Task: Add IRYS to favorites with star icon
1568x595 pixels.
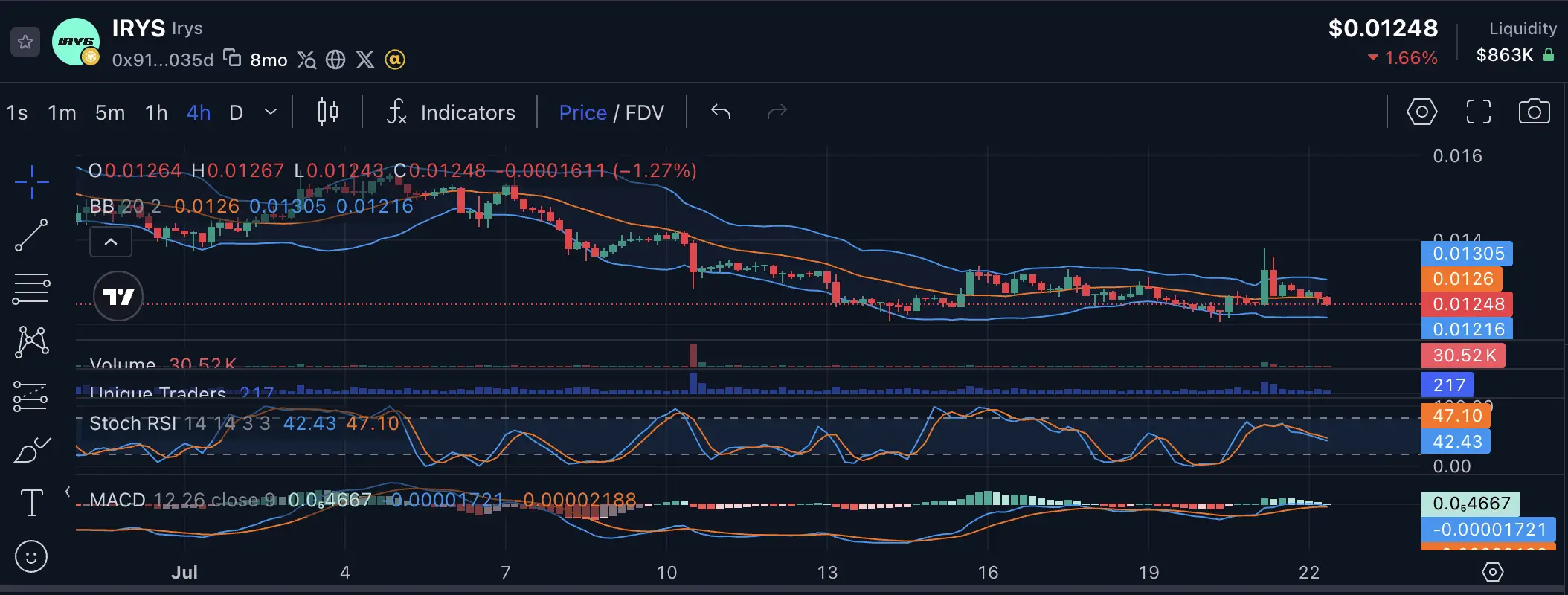Action: [x=25, y=42]
